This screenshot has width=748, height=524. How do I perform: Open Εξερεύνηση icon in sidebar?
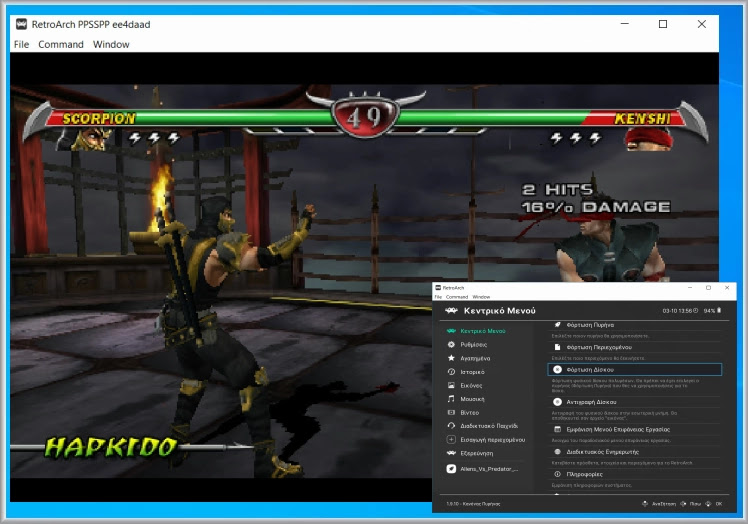(451, 453)
